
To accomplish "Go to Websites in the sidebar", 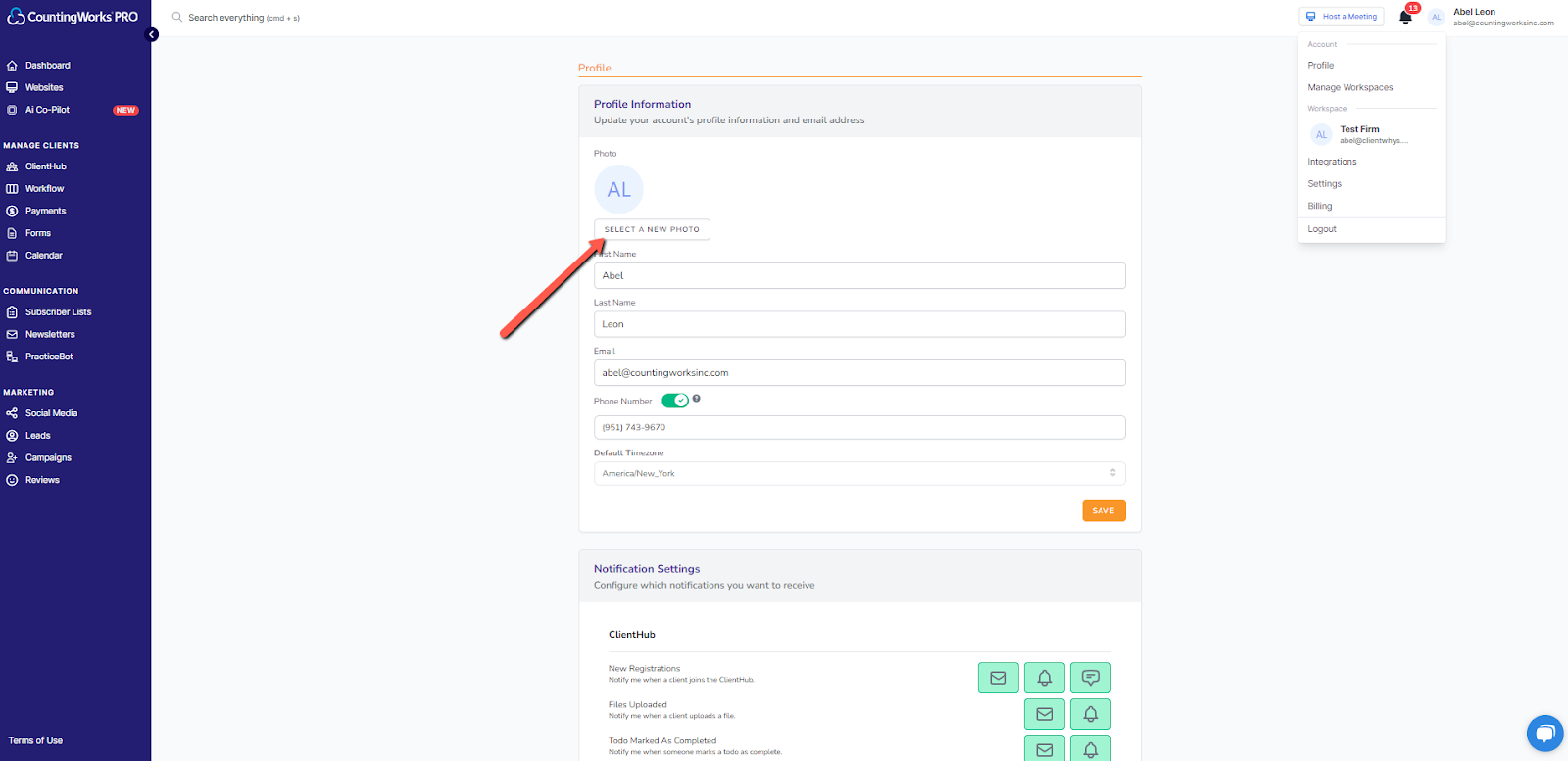I will (44, 87).
